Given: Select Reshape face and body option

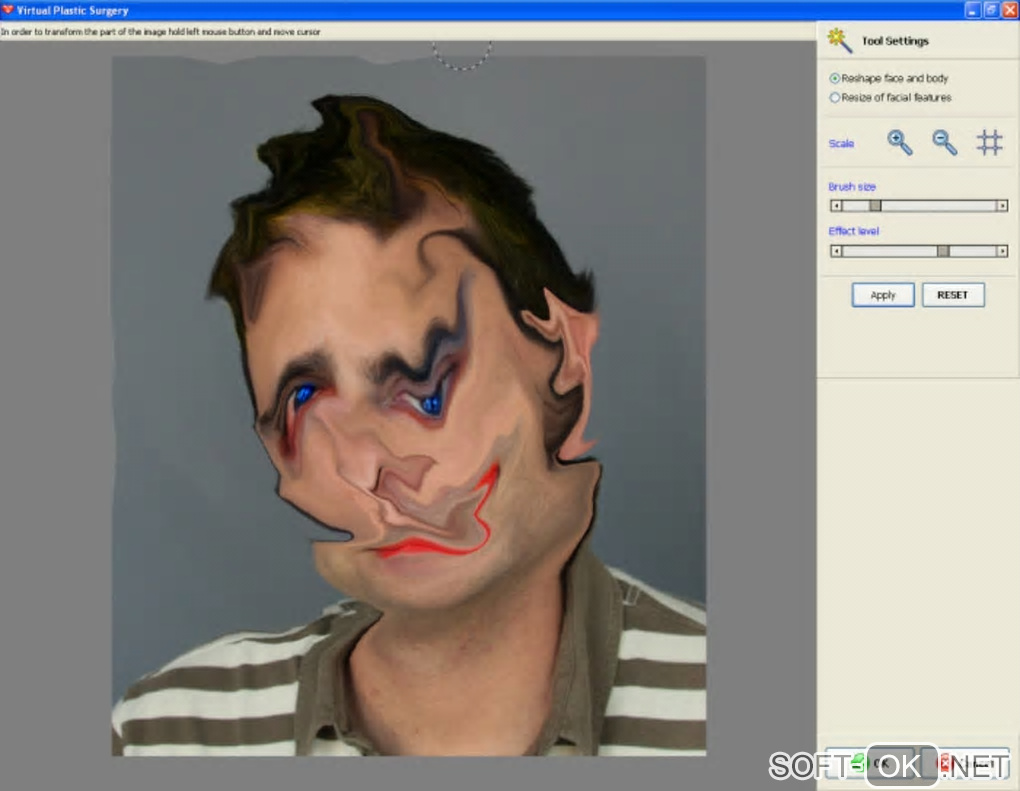Looking at the screenshot, I should point(889,78).
